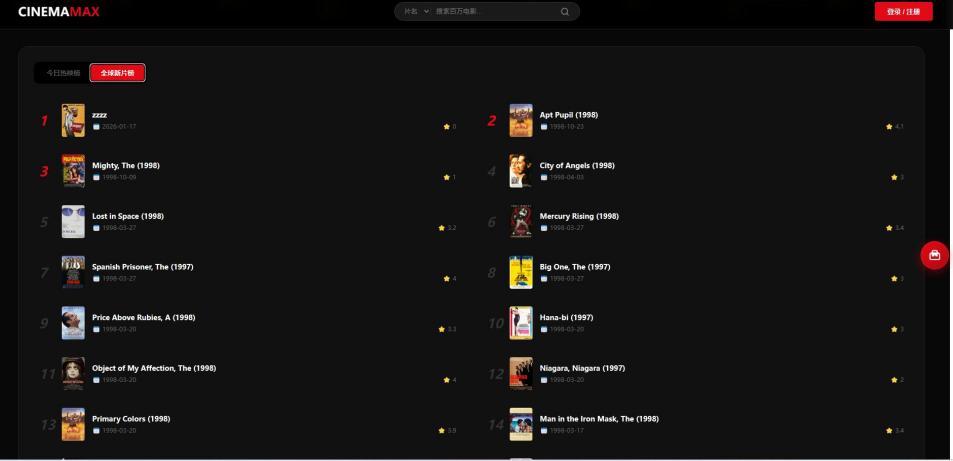Viewport: 953px width, 461px height.
Task: Click the star icon beside Mercury Rising rating
Action: tap(889, 228)
